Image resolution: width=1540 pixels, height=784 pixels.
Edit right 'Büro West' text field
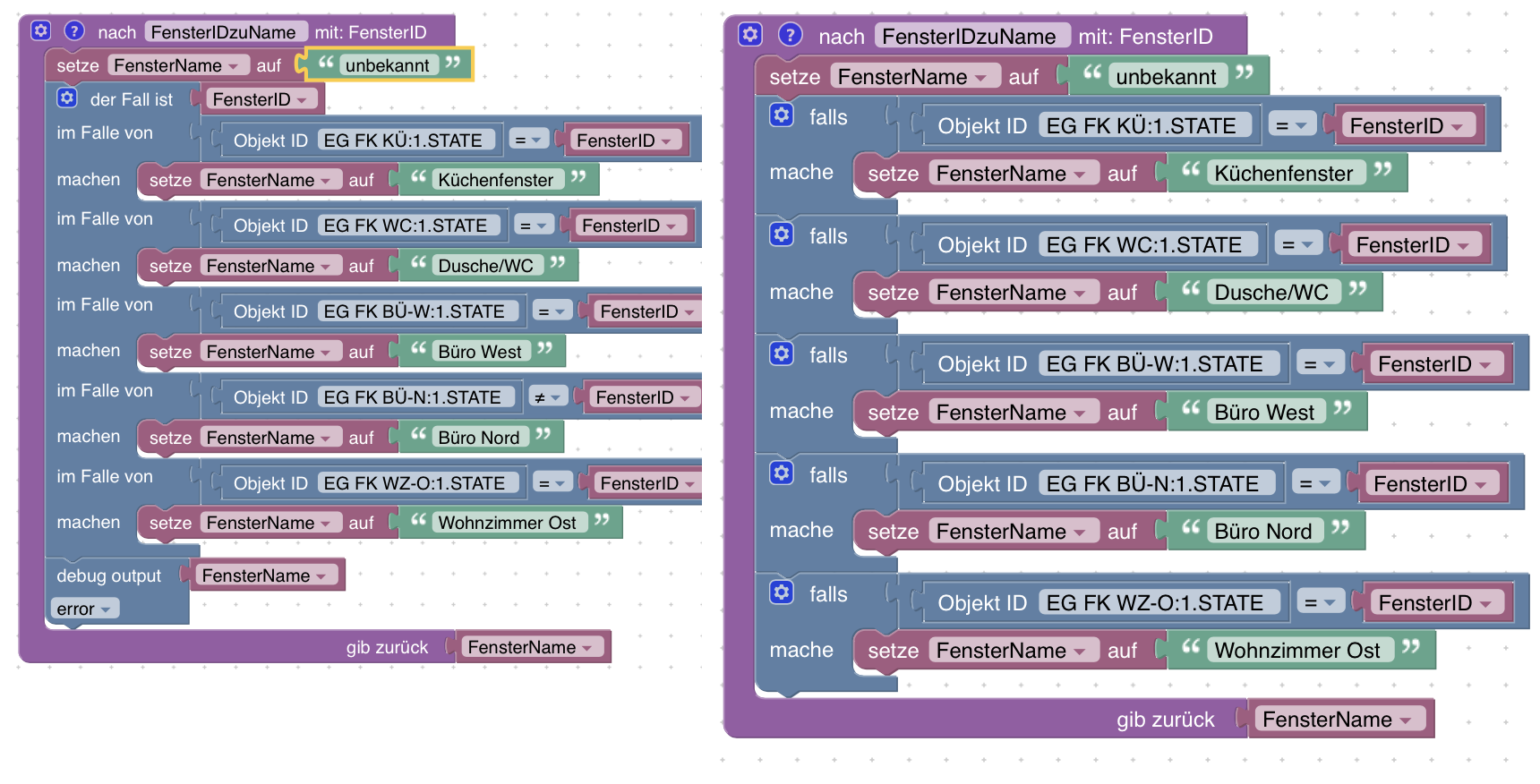[1265, 413]
